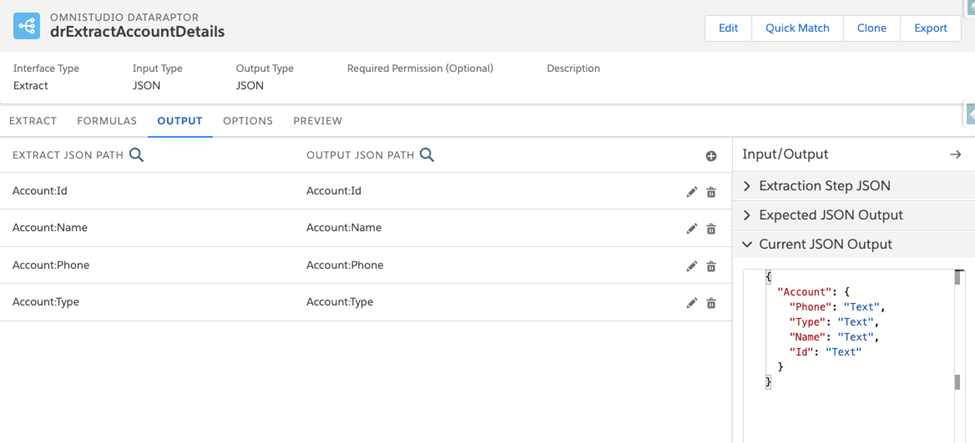Click the drExtractAccountDetails title
This screenshot has height=443, width=975.
pyautogui.click(x=137, y=32)
